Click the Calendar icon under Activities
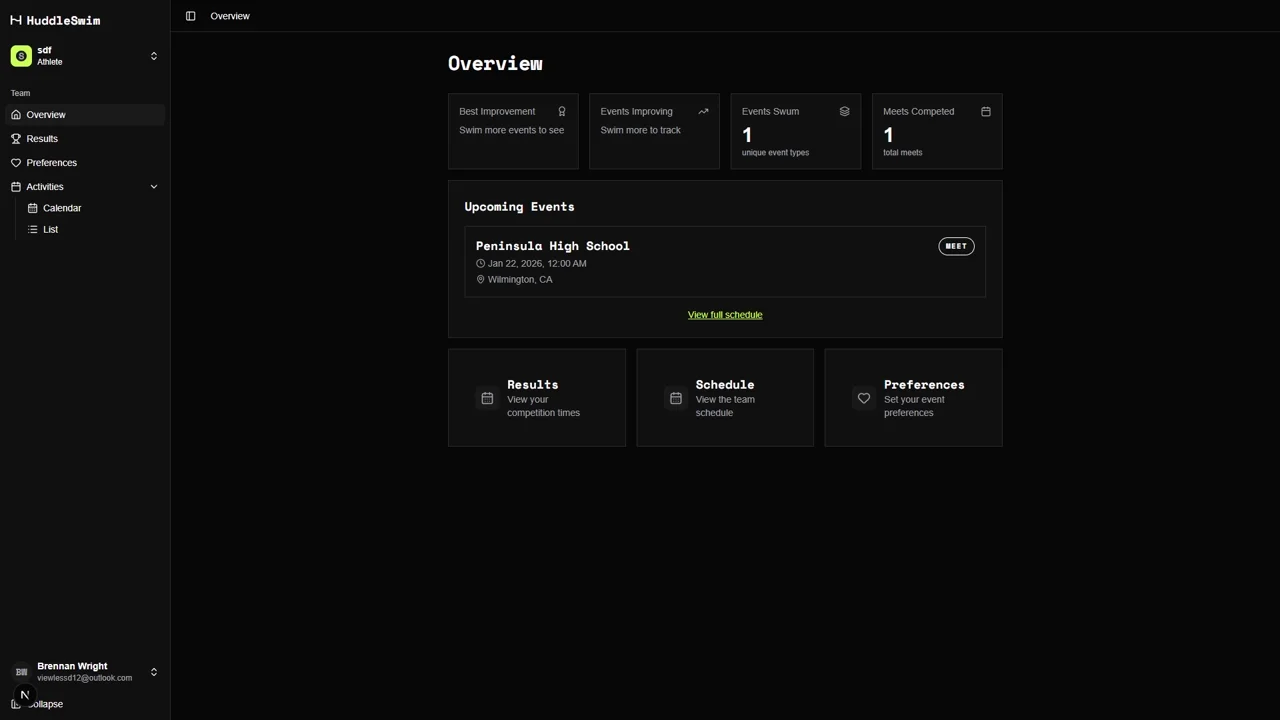 click(33, 207)
